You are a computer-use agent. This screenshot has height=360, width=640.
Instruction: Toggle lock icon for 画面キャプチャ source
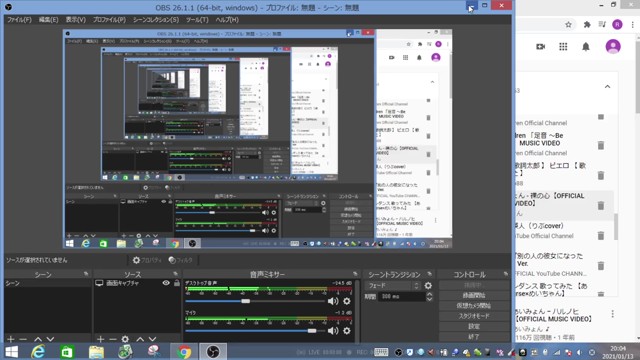tap(177, 283)
